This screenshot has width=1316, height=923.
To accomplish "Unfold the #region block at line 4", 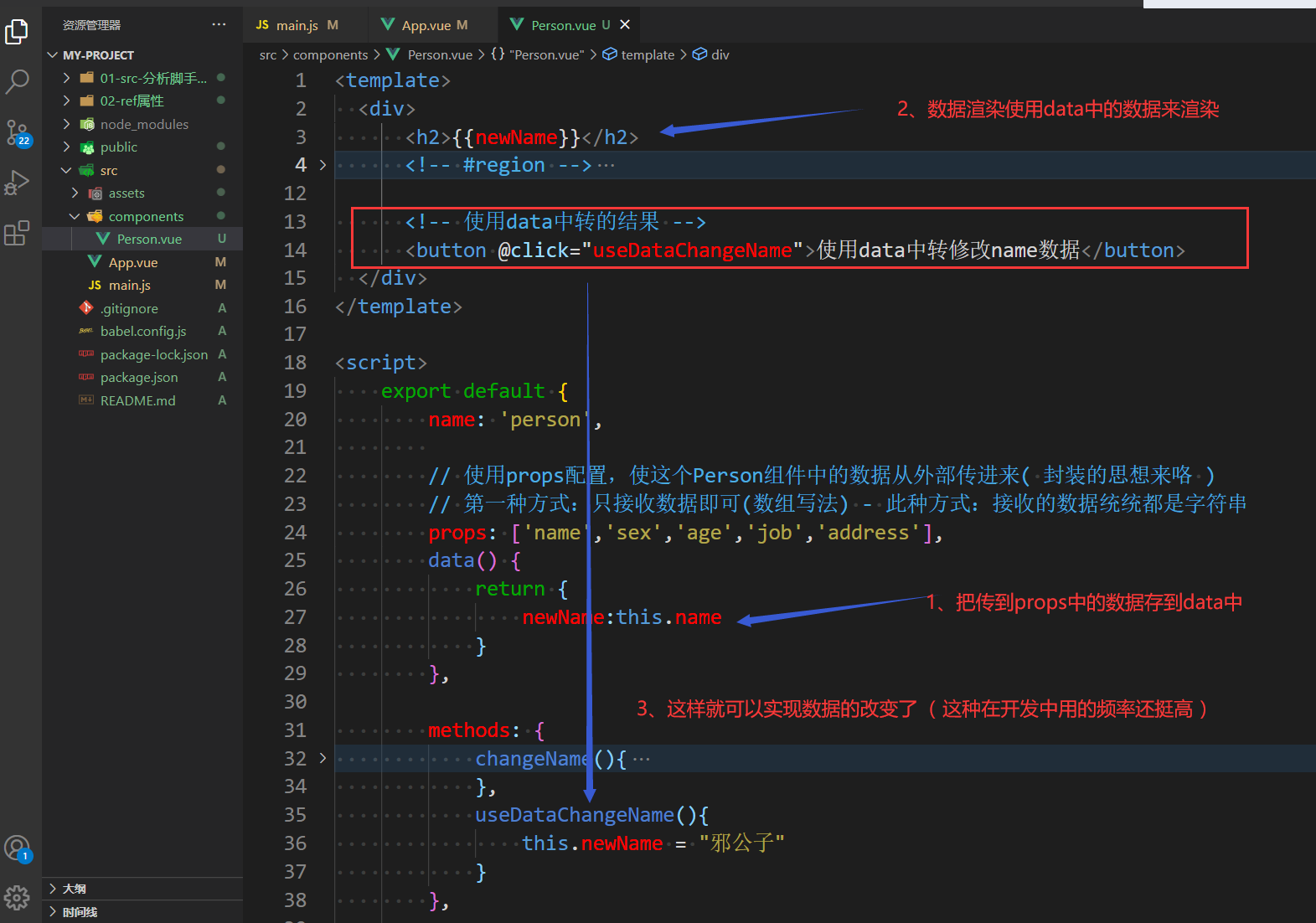I will tap(323, 165).
